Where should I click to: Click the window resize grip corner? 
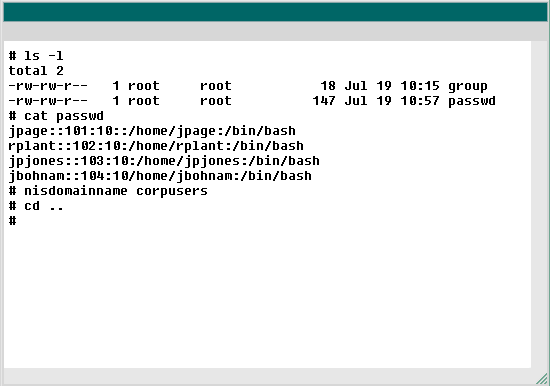pyautogui.click(x=542, y=379)
